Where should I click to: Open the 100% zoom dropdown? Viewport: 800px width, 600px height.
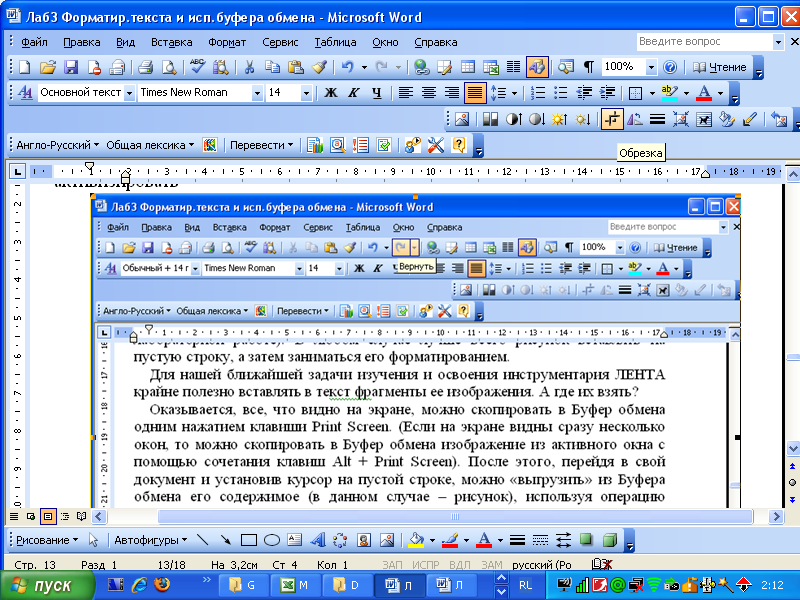(x=652, y=67)
